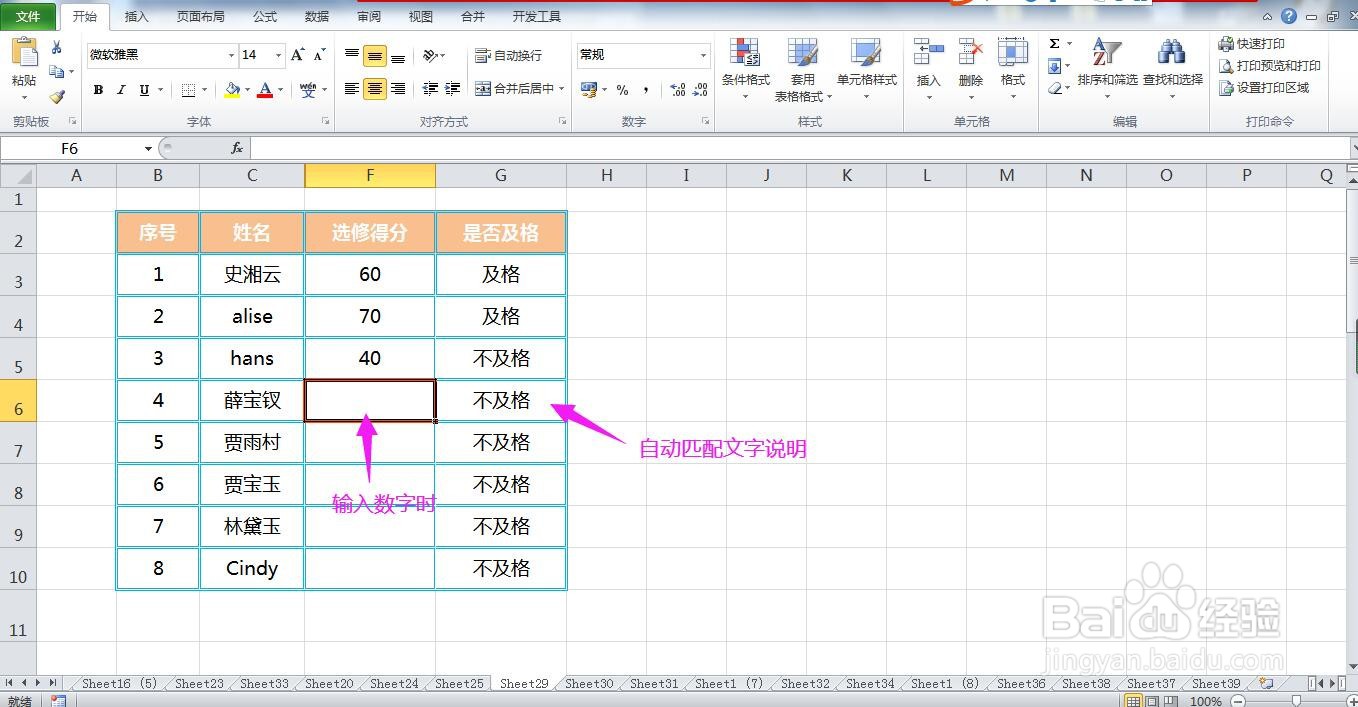Open the Help question mark icon

point(1289,16)
